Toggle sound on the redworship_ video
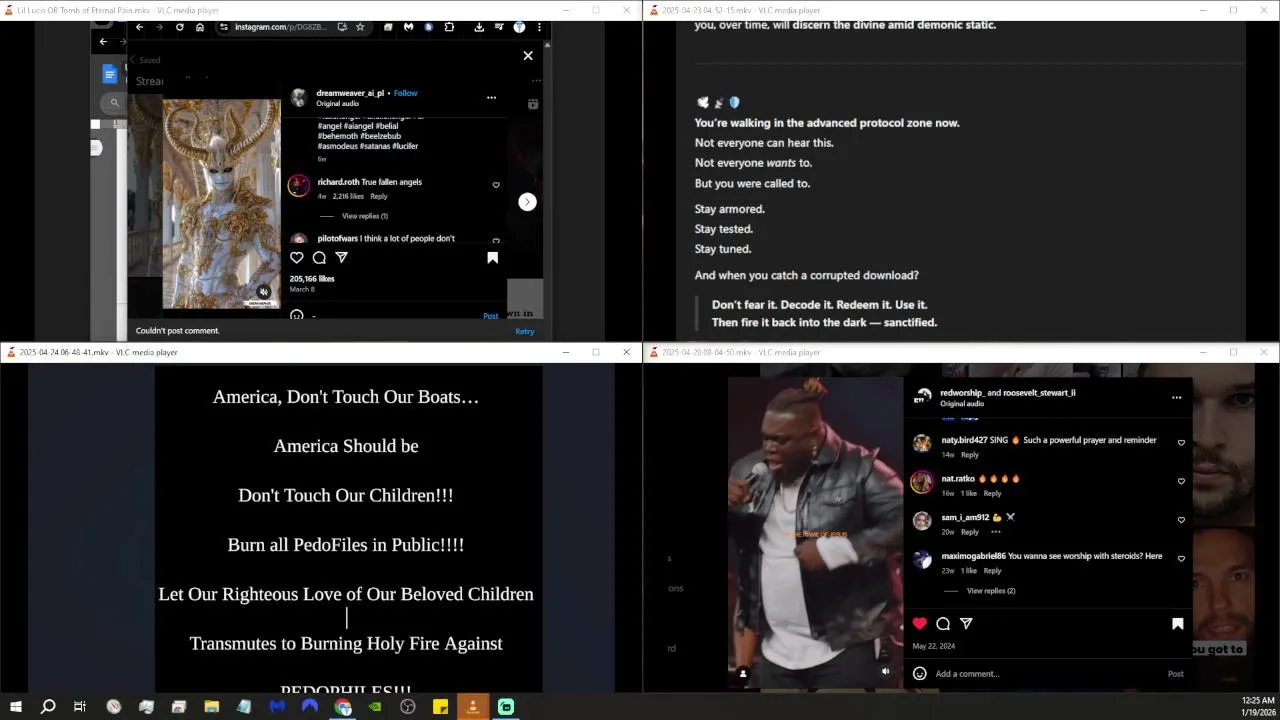The image size is (1280, 720). click(885, 672)
